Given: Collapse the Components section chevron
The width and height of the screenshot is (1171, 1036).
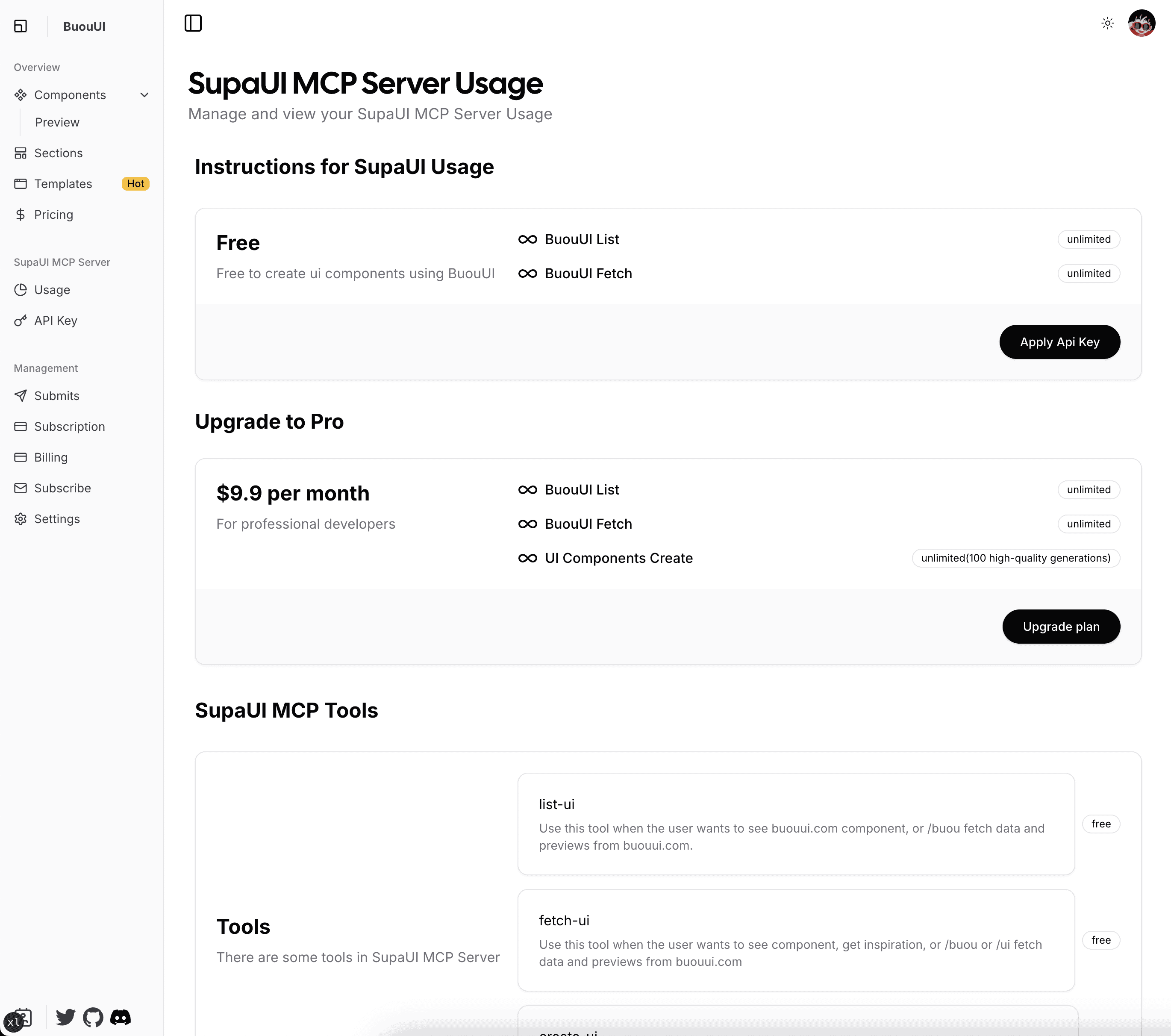Looking at the screenshot, I should [x=144, y=94].
